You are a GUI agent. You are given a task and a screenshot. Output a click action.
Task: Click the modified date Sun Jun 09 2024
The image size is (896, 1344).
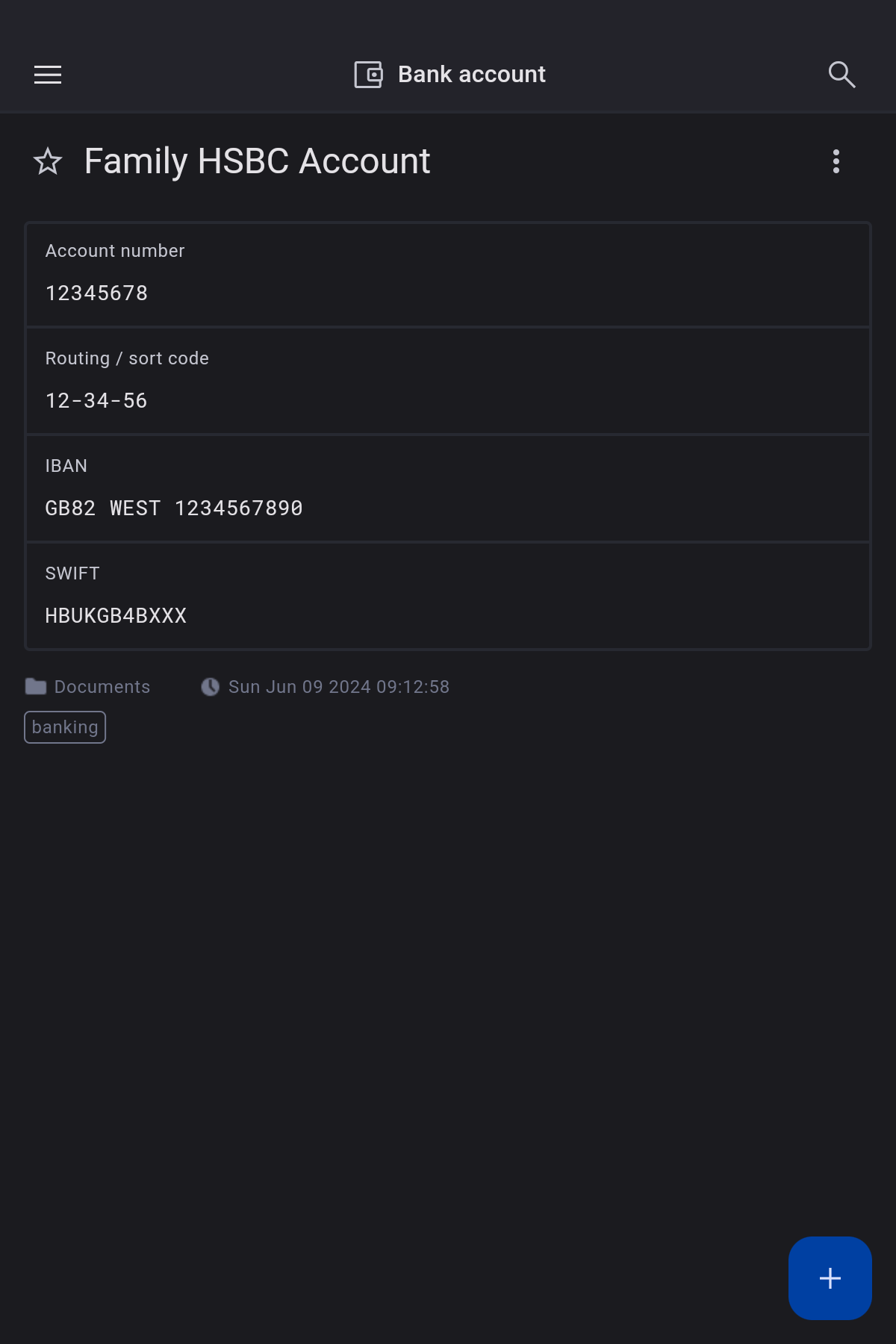pyautogui.click(x=339, y=687)
